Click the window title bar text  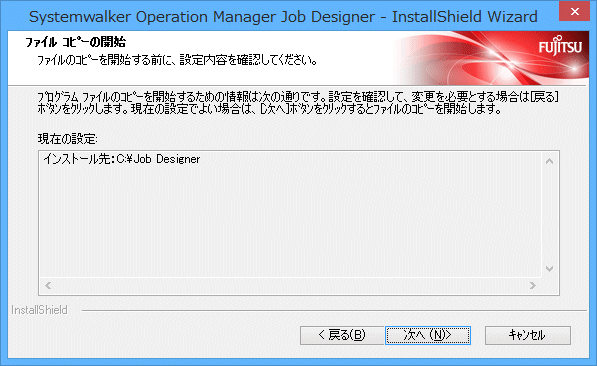[x=283, y=17]
